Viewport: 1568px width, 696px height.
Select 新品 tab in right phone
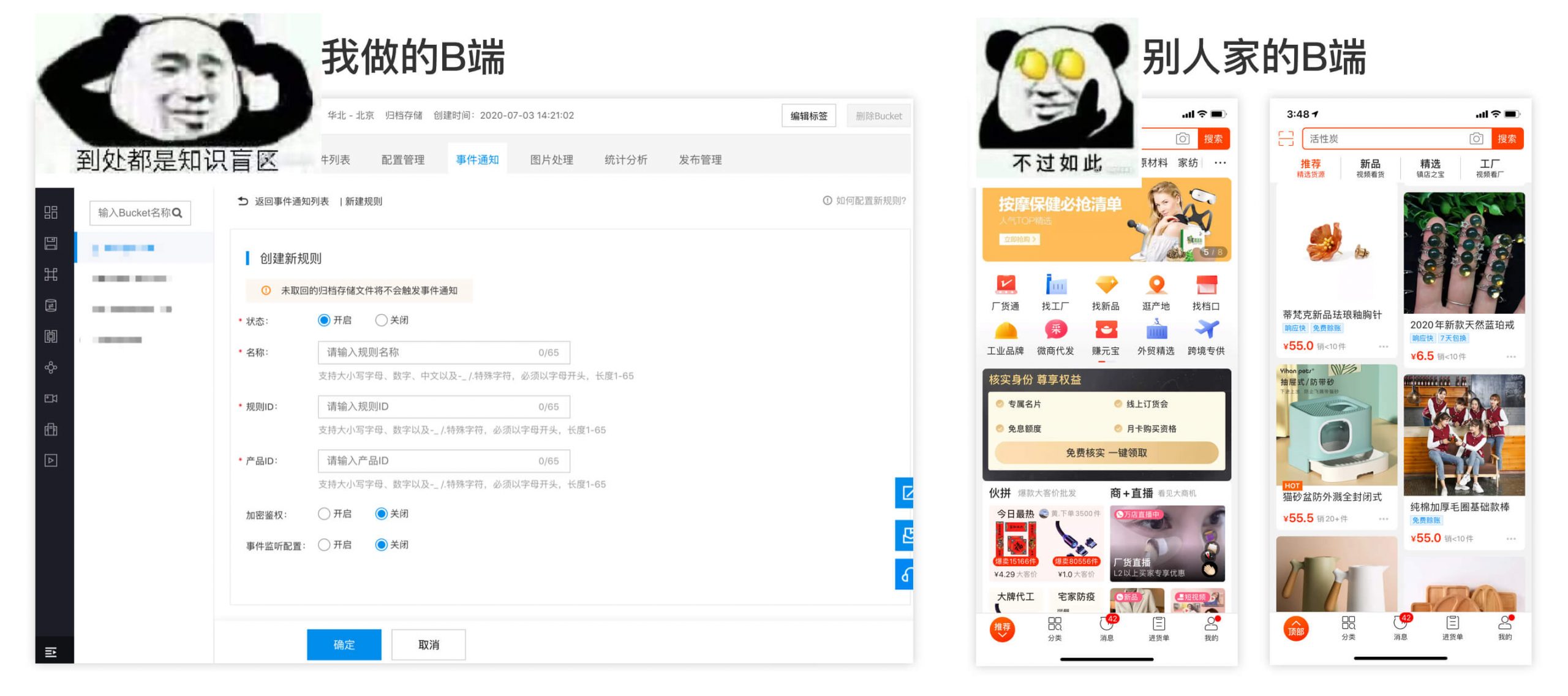pos(1370,168)
